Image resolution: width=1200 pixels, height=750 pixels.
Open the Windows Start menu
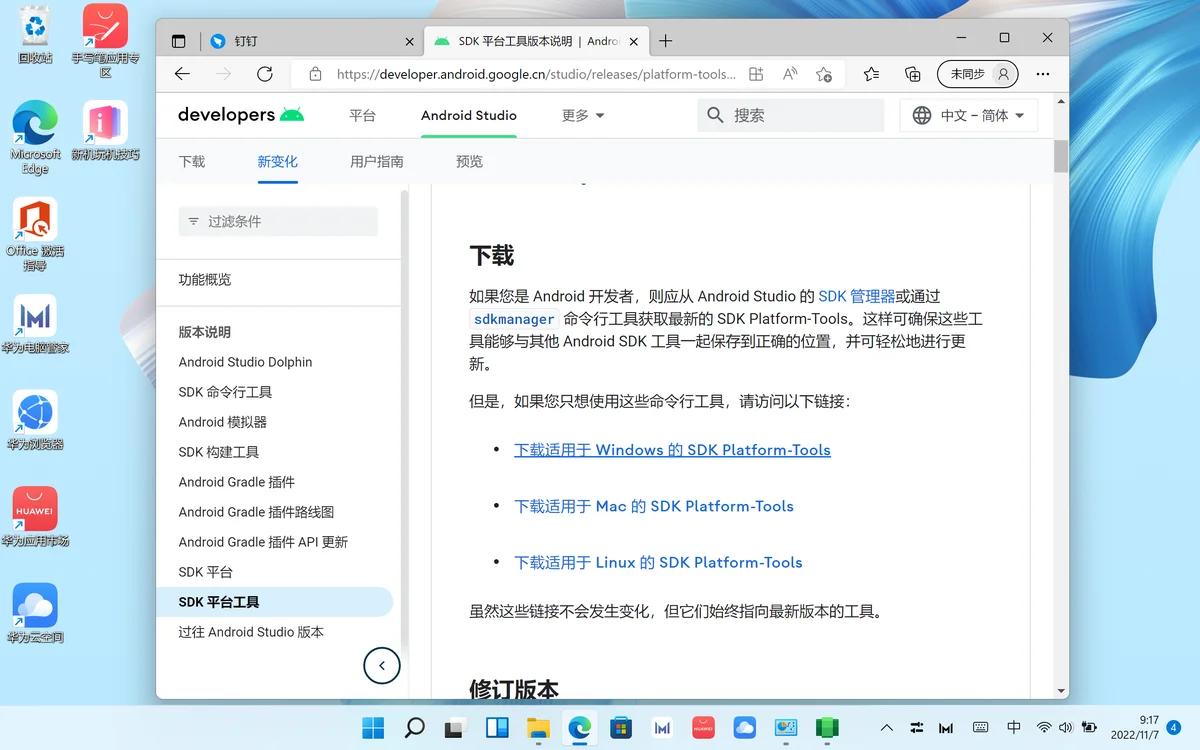pyautogui.click(x=373, y=728)
